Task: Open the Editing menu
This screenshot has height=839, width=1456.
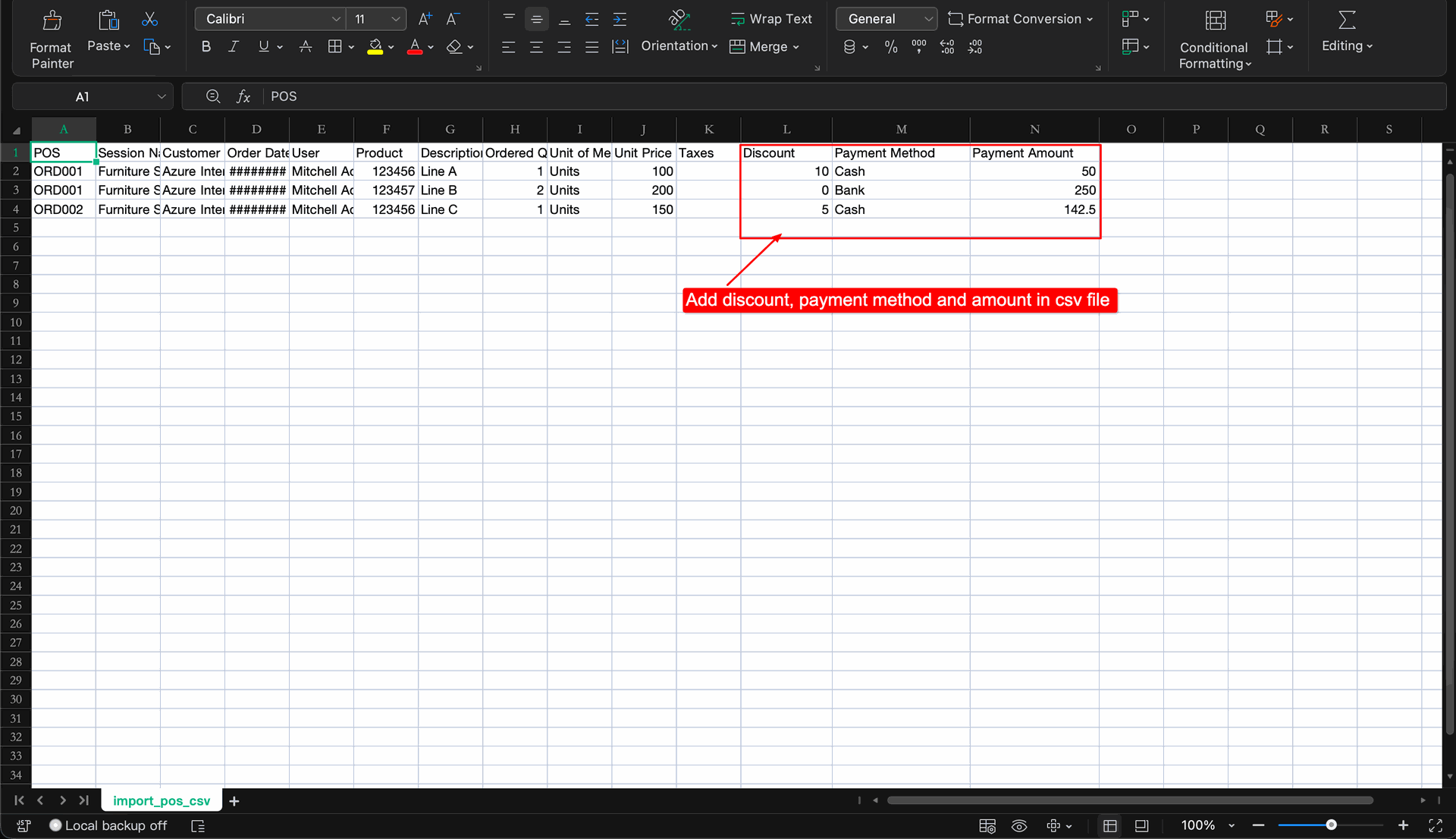Action: pyautogui.click(x=1347, y=32)
